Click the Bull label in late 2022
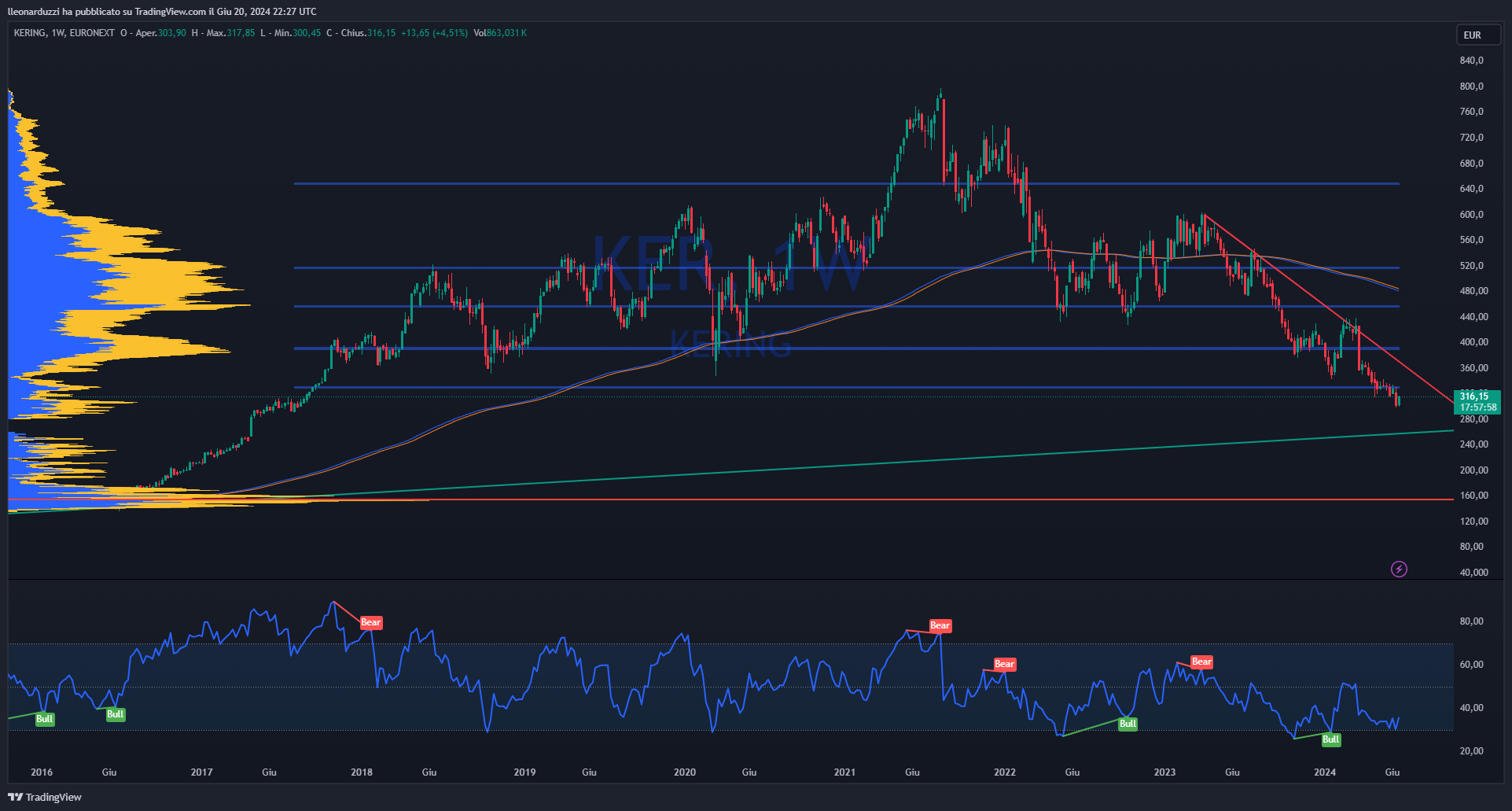 point(1128,724)
